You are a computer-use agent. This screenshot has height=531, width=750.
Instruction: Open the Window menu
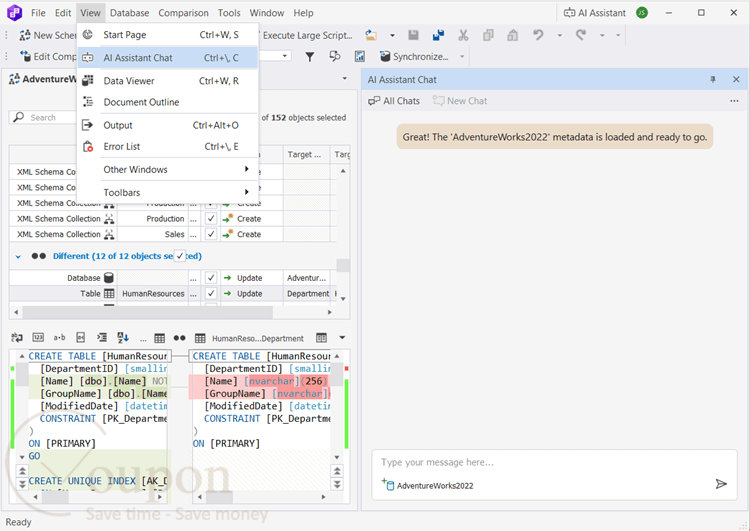[266, 13]
